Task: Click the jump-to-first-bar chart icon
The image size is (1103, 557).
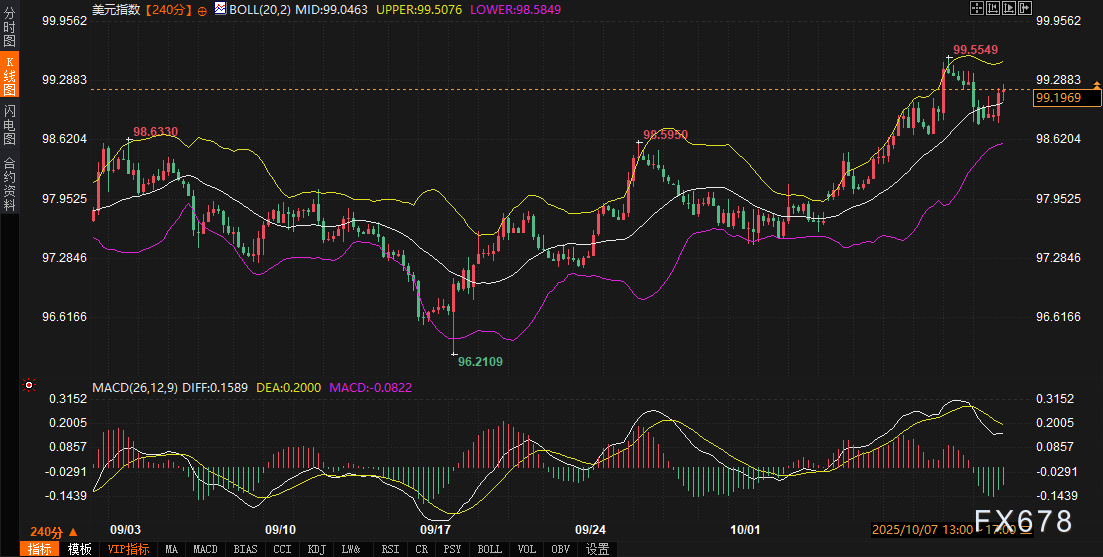Action: pyautogui.click(x=992, y=8)
